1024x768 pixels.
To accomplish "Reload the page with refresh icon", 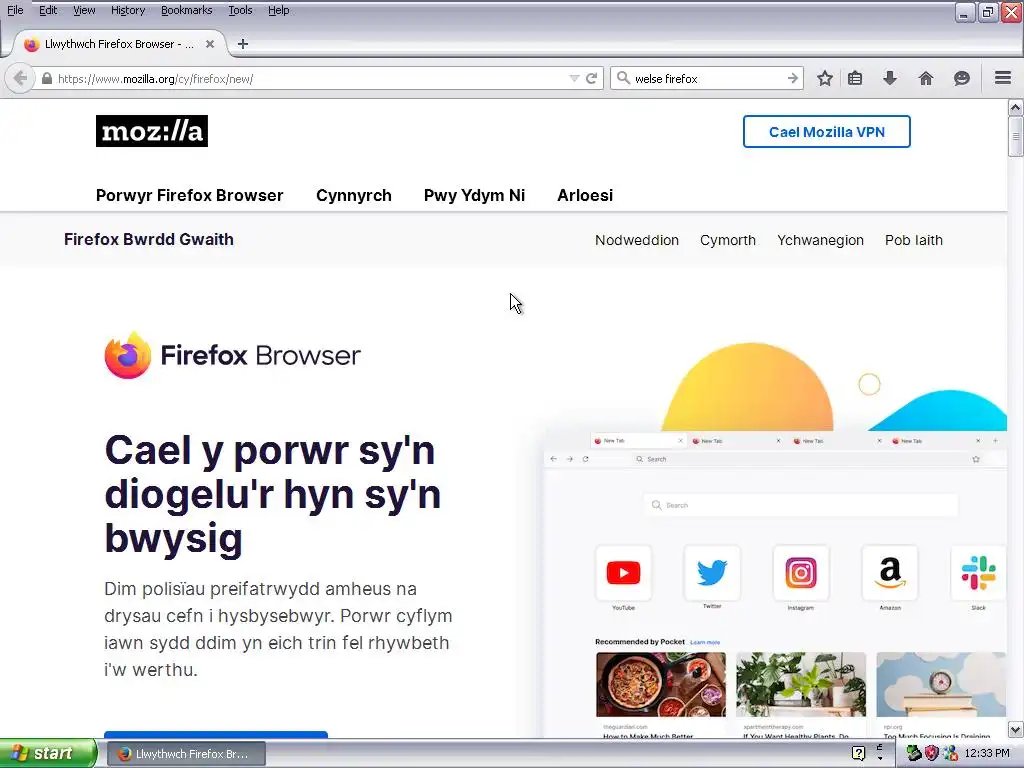I will (592, 78).
